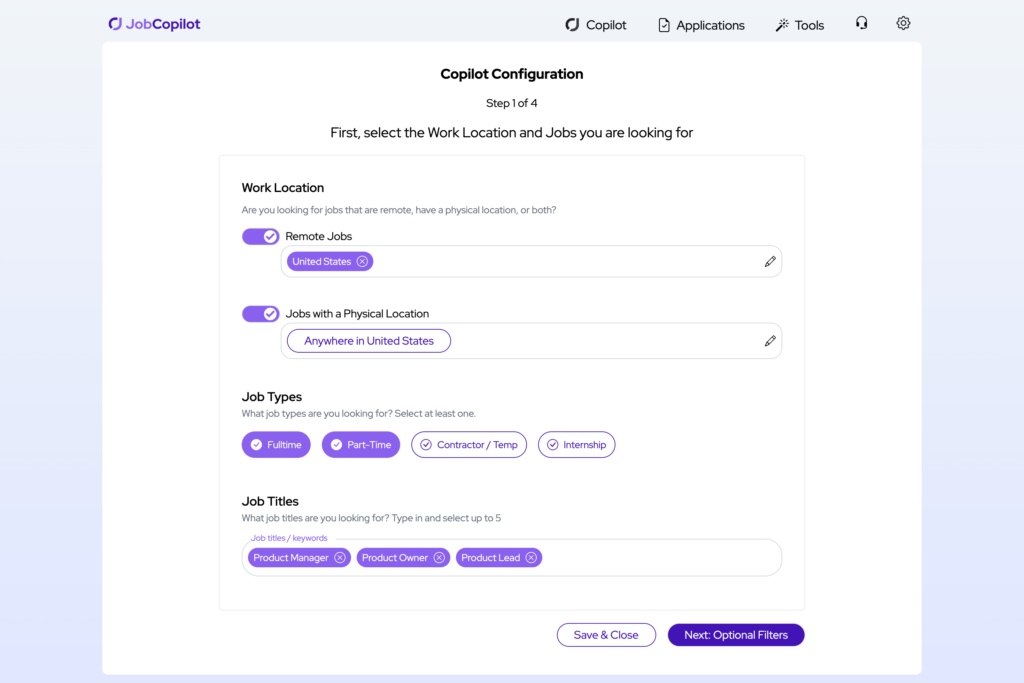
Task: Click Next: Optional Filters
Action: pos(735,634)
